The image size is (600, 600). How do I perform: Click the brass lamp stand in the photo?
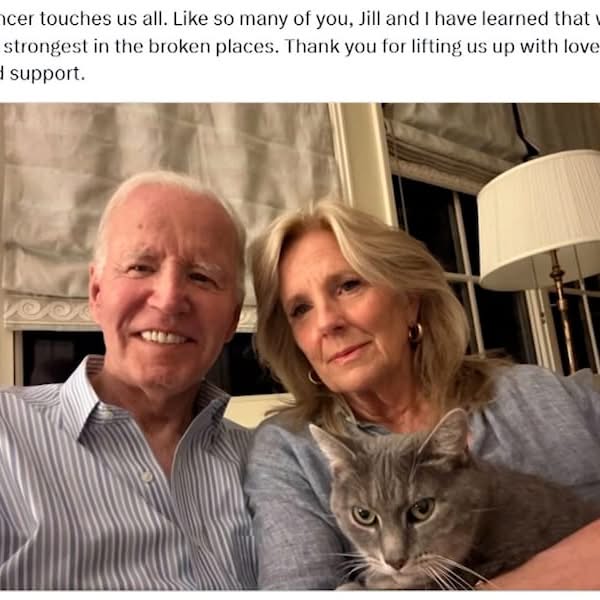click(x=562, y=310)
